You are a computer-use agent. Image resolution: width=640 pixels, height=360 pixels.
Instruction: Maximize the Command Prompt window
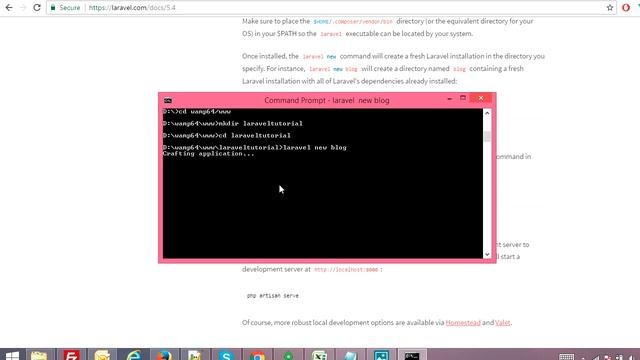tap(463, 98)
